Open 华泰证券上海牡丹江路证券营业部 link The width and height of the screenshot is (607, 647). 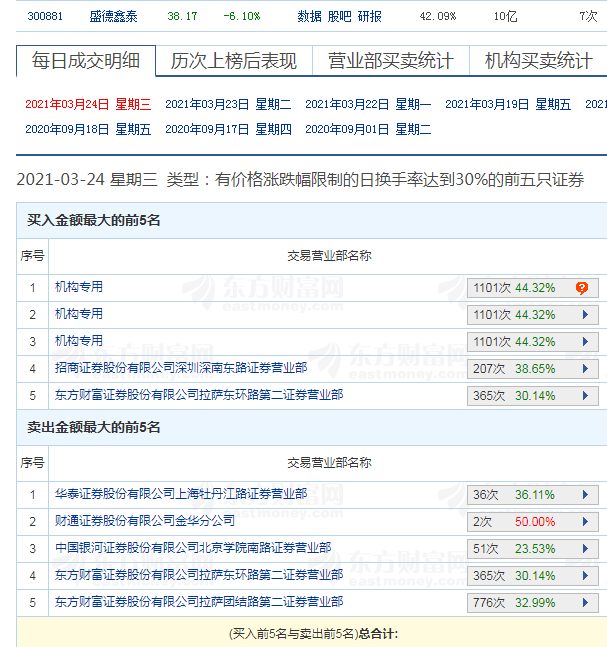coord(181,494)
